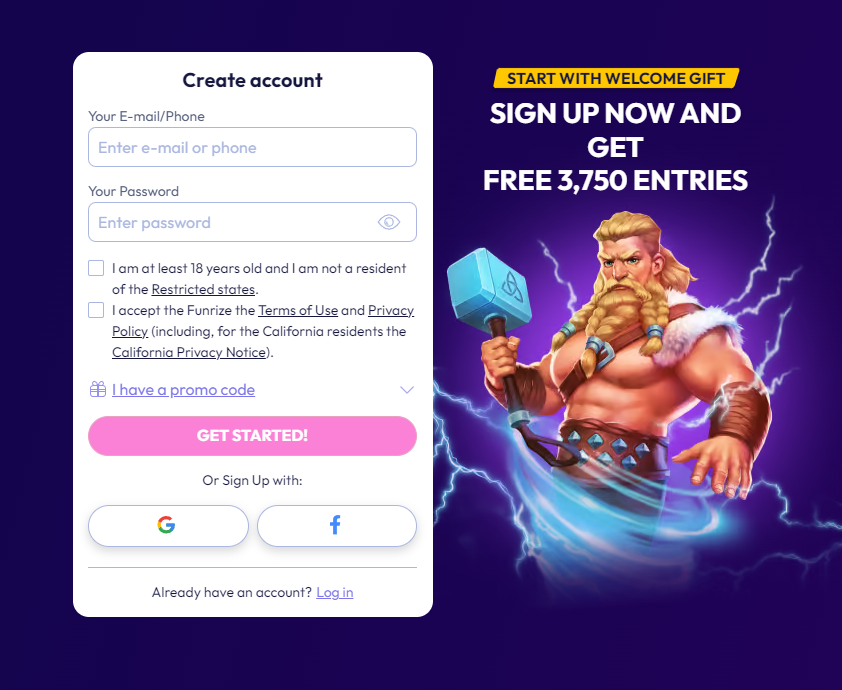Image resolution: width=842 pixels, height=690 pixels.
Task: Focus the e-mail or phone field
Action: (252, 147)
